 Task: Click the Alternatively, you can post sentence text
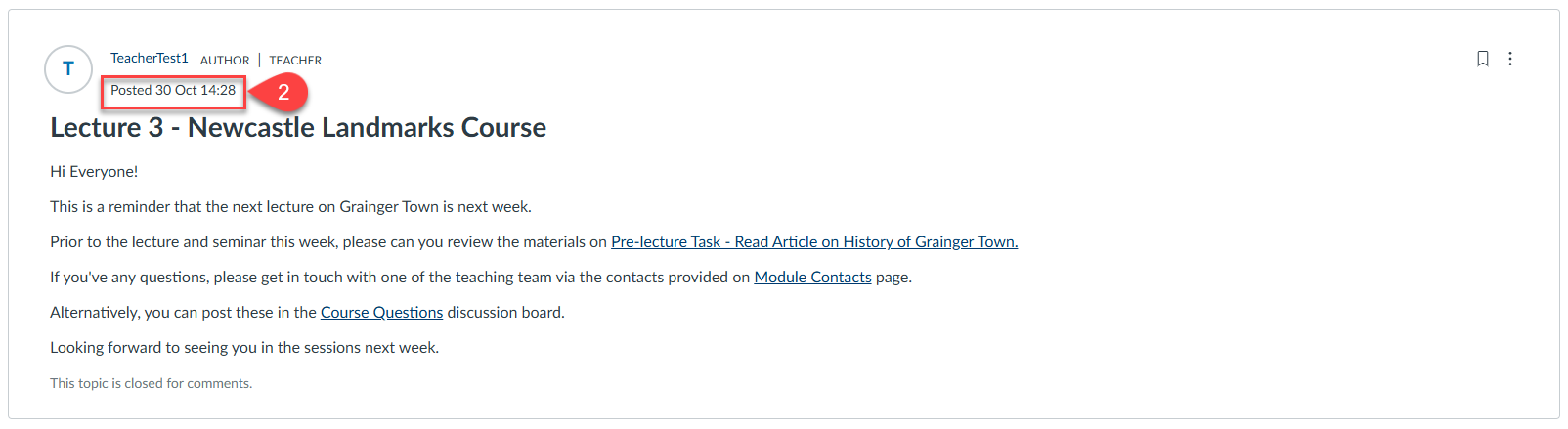[184, 313]
